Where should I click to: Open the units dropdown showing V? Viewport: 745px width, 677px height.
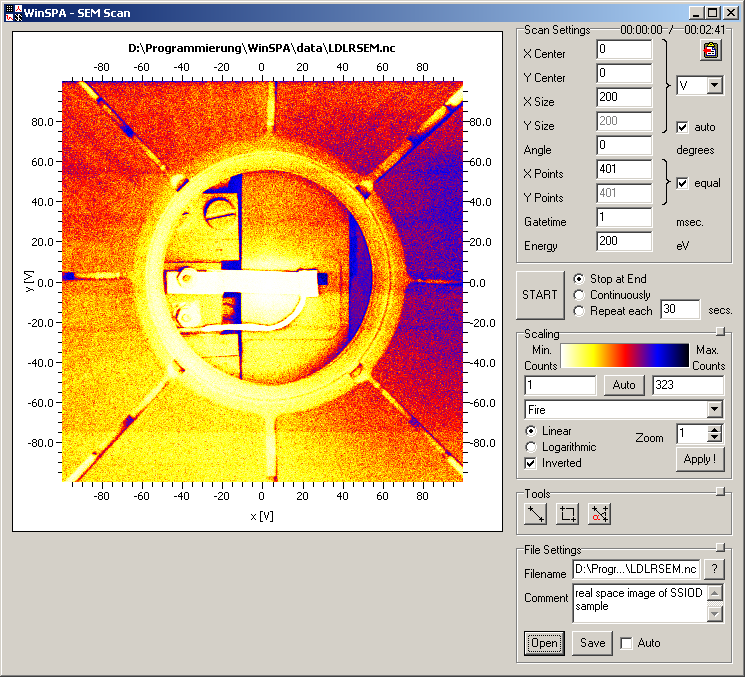click(x=713, y=86)
